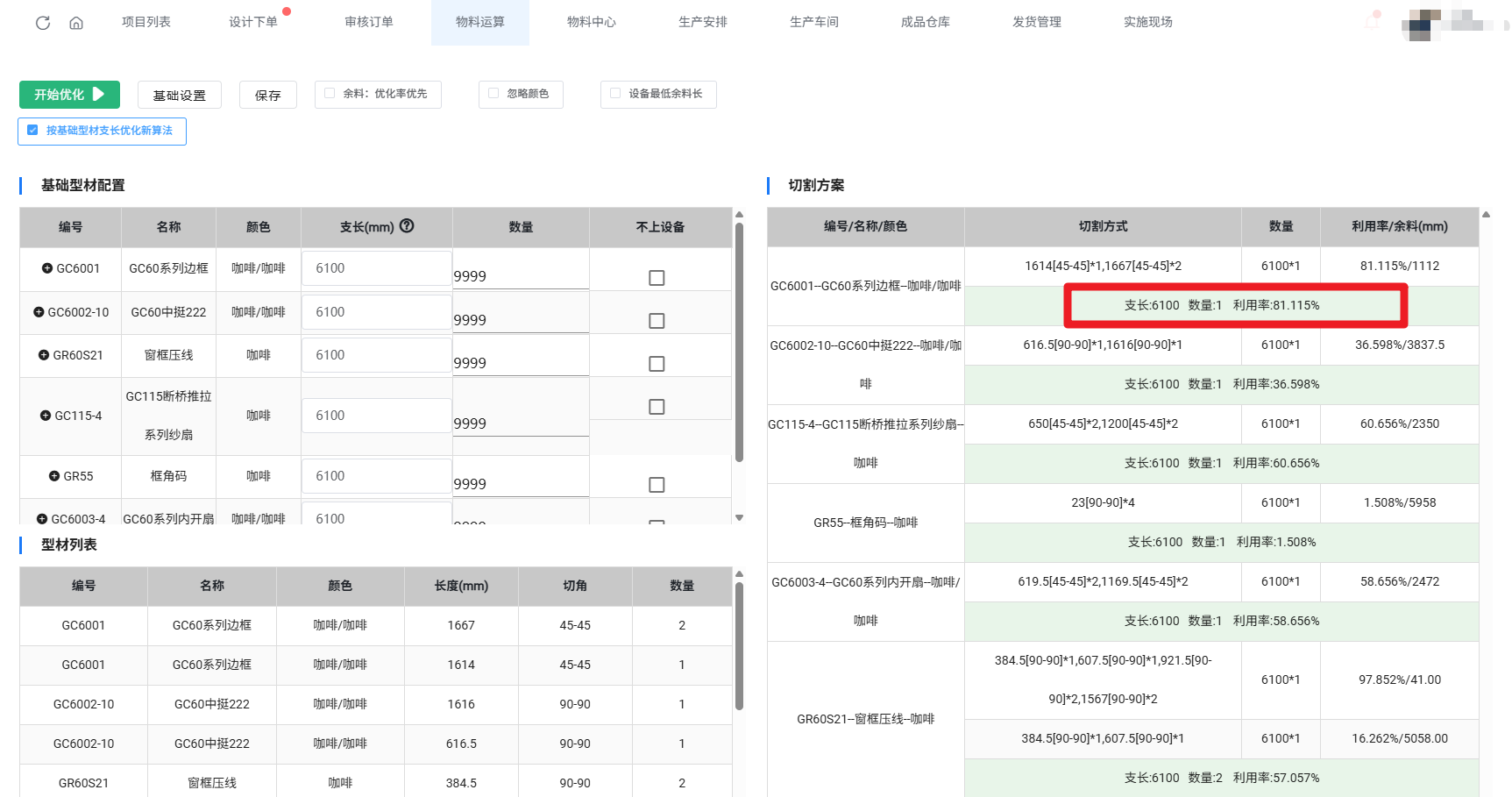Toggle 余料: 优化率优先 checkbox
The width and height of the screenshot is (1512, 797).
330,94
